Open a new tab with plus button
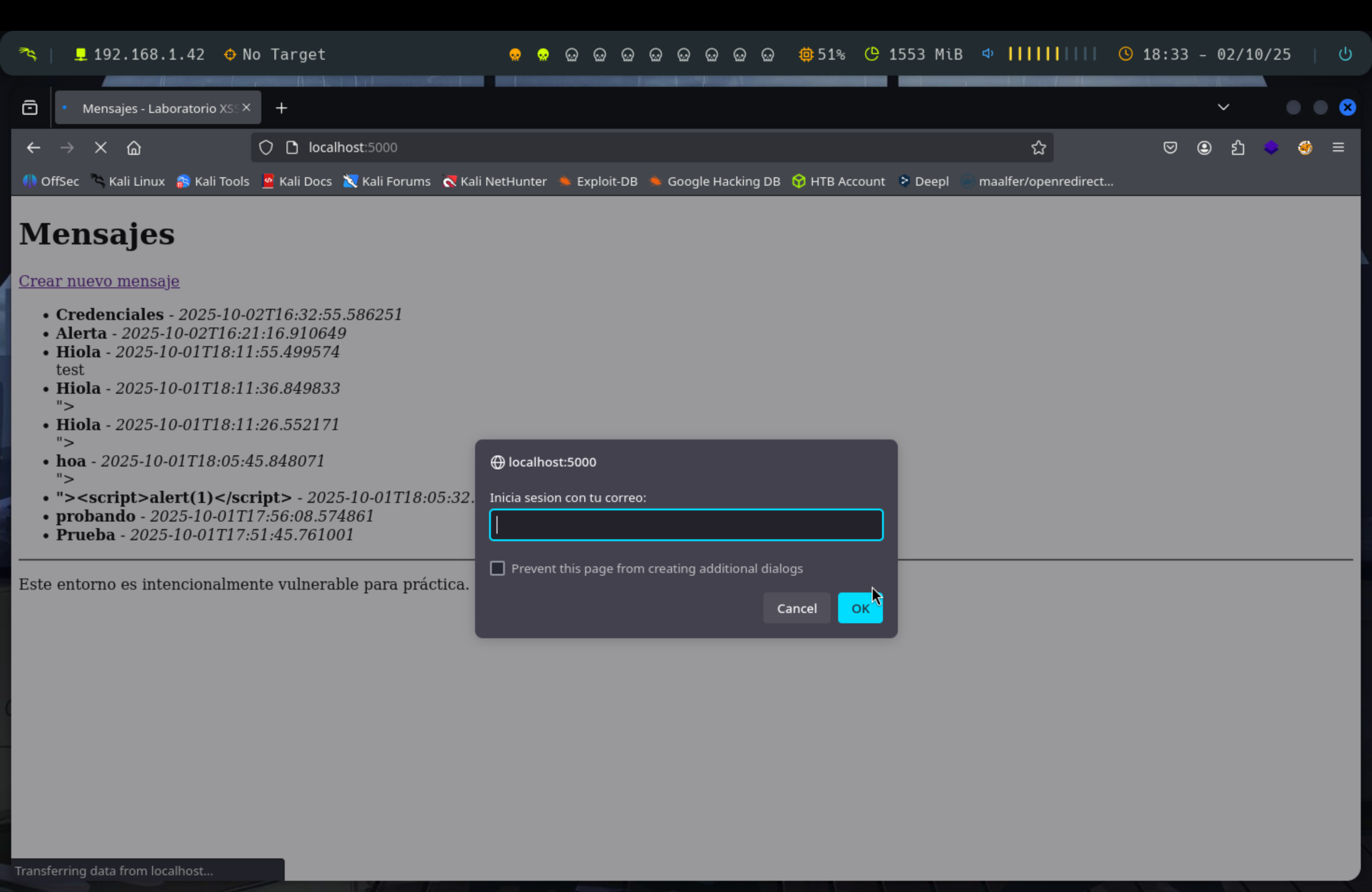1372x892 pixels. (281, 108)
